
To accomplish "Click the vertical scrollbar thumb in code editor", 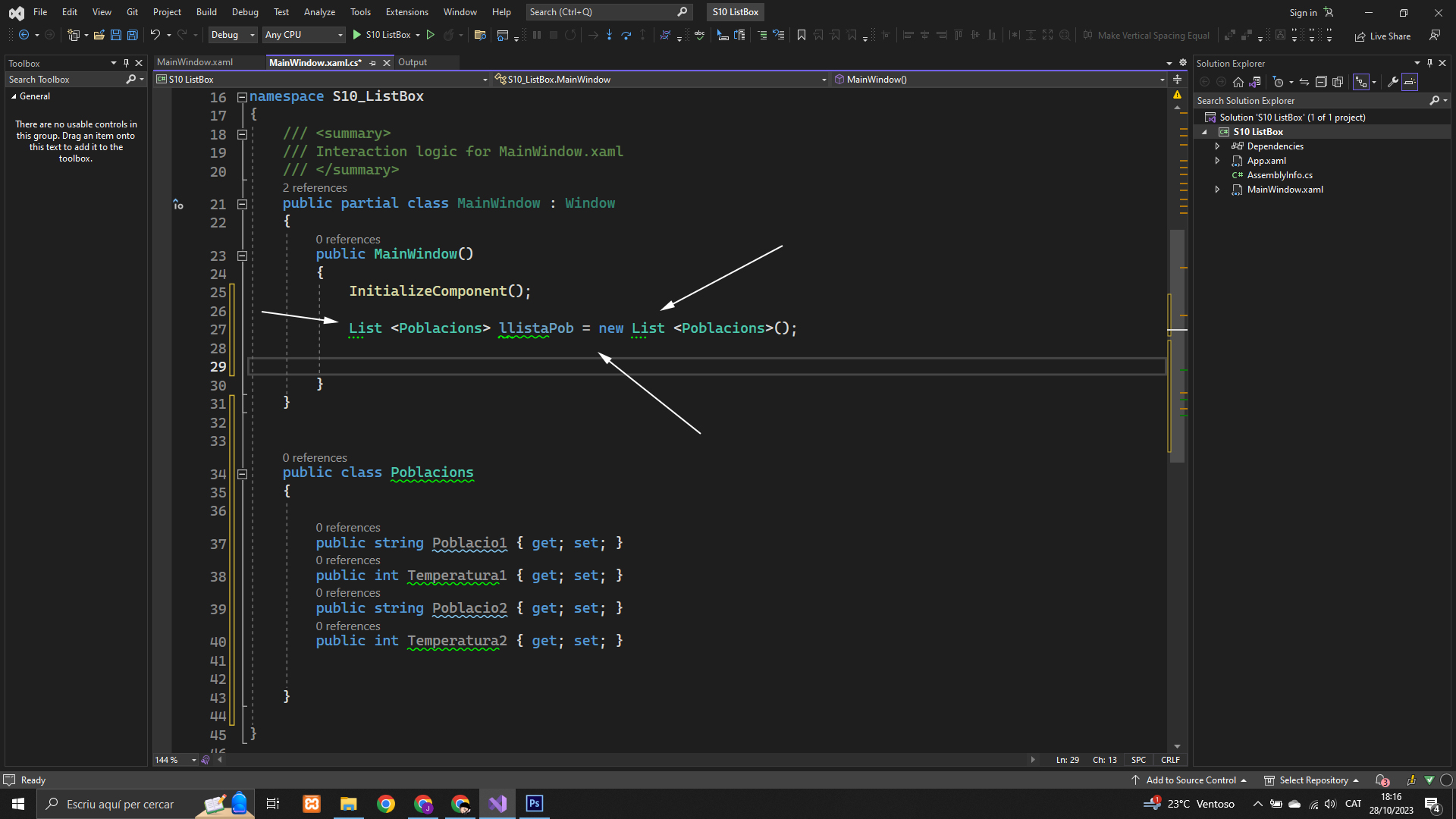I will coord(1177,345).
